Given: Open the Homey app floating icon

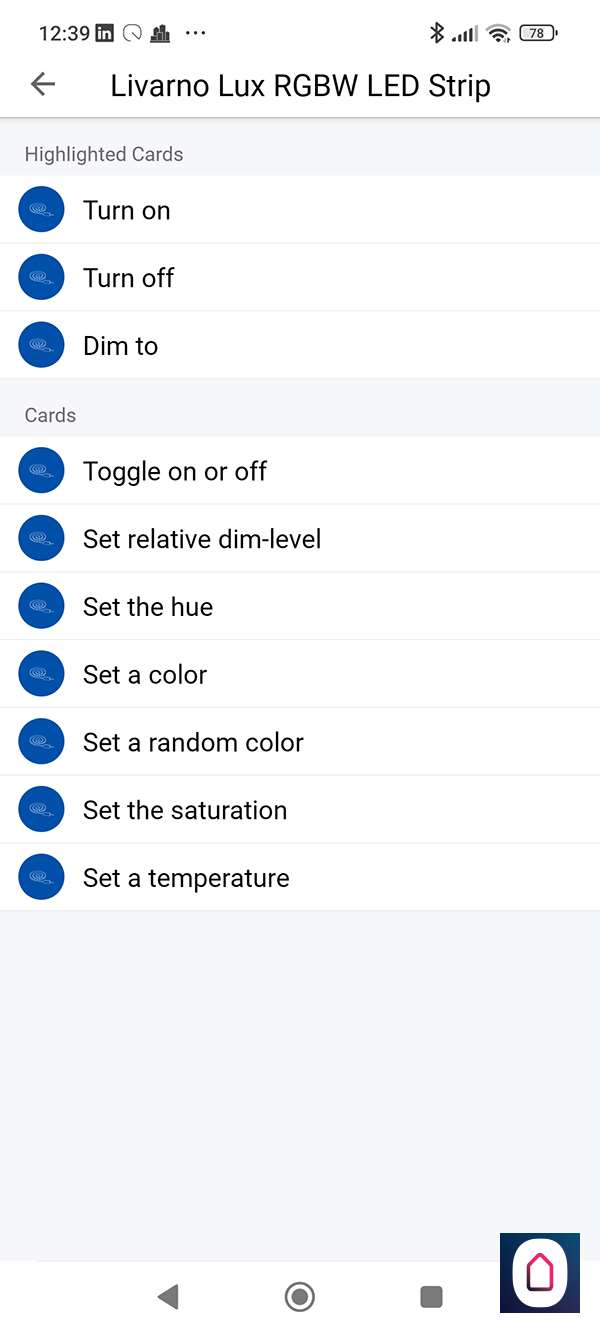Looking at the screenshot, I should (540, 1272).
